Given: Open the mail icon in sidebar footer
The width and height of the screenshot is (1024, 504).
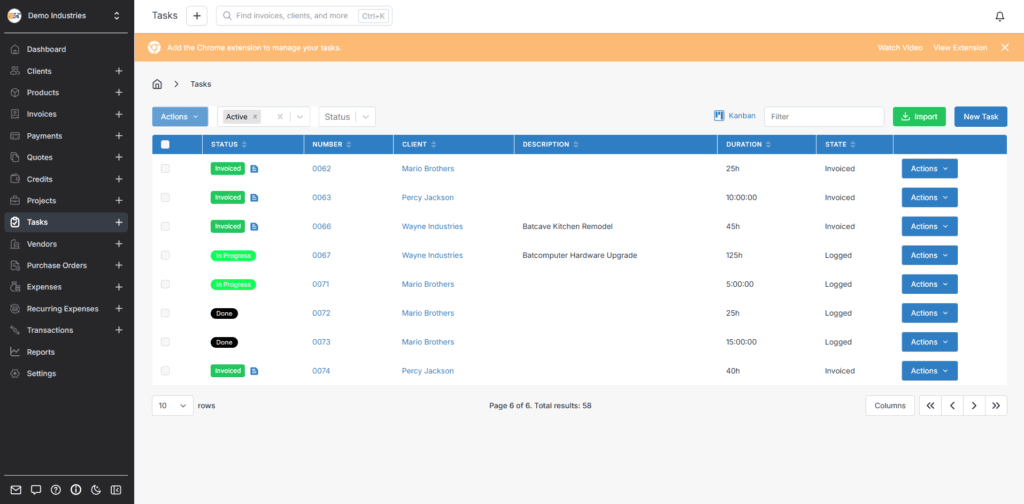Looking at the screenshot, I should [15, 490].
